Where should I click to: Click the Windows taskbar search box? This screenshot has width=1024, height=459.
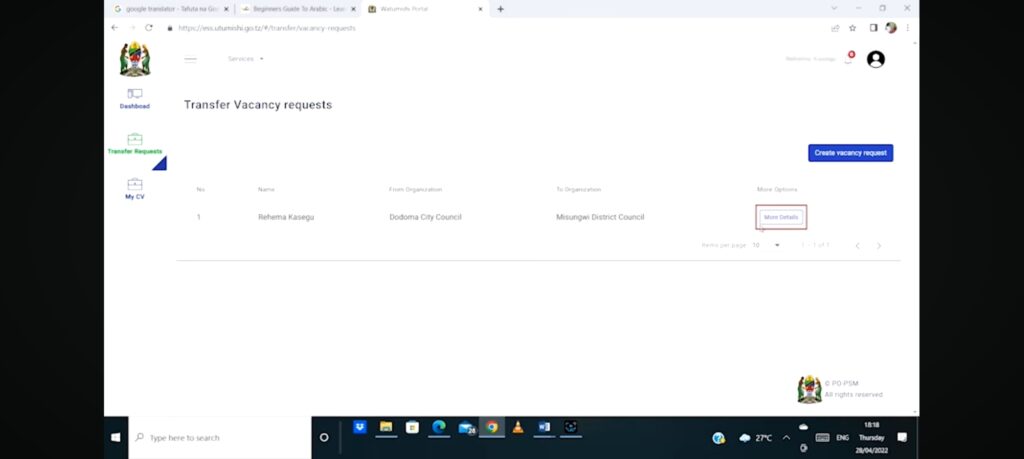[220, 438]
